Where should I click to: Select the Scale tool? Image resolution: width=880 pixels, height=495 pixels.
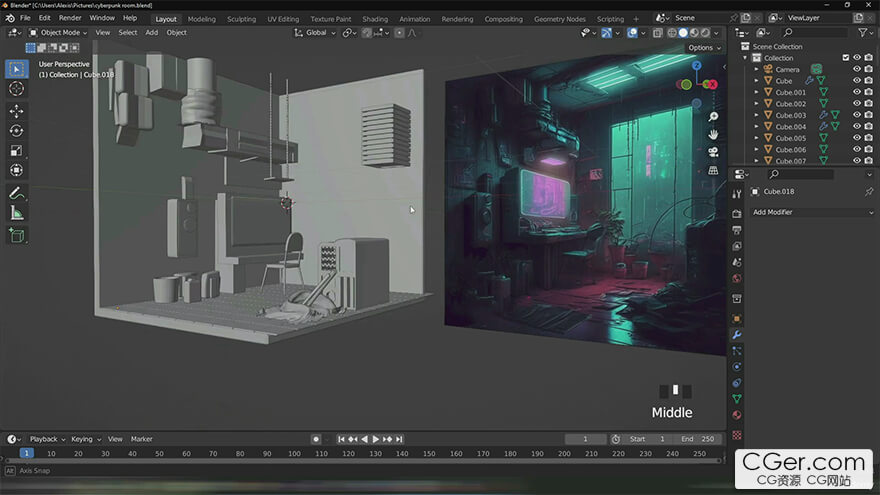pyautogui.click(x=16, y=150)
